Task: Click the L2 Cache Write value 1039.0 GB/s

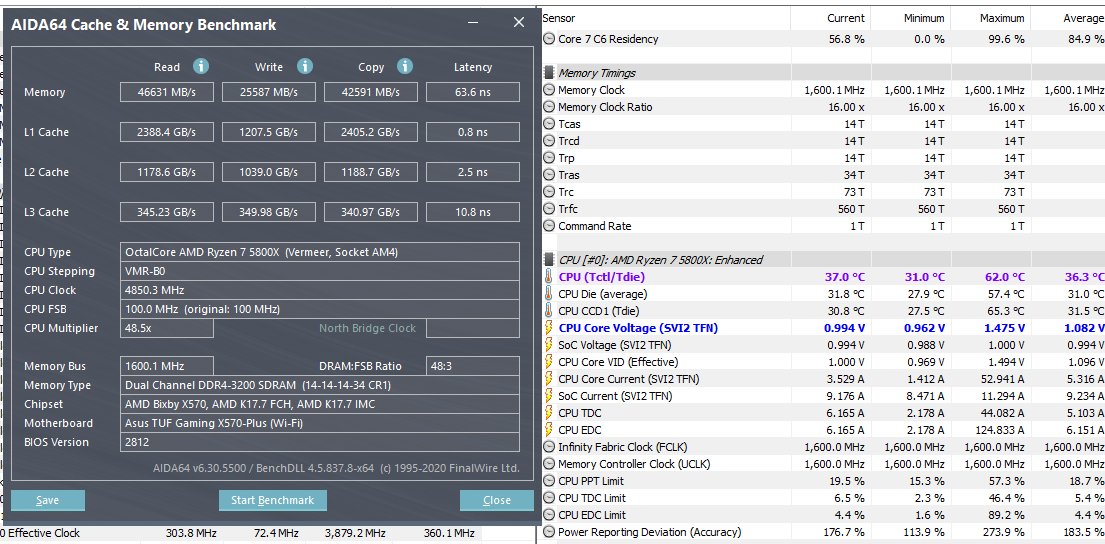Action: (268, 172)
